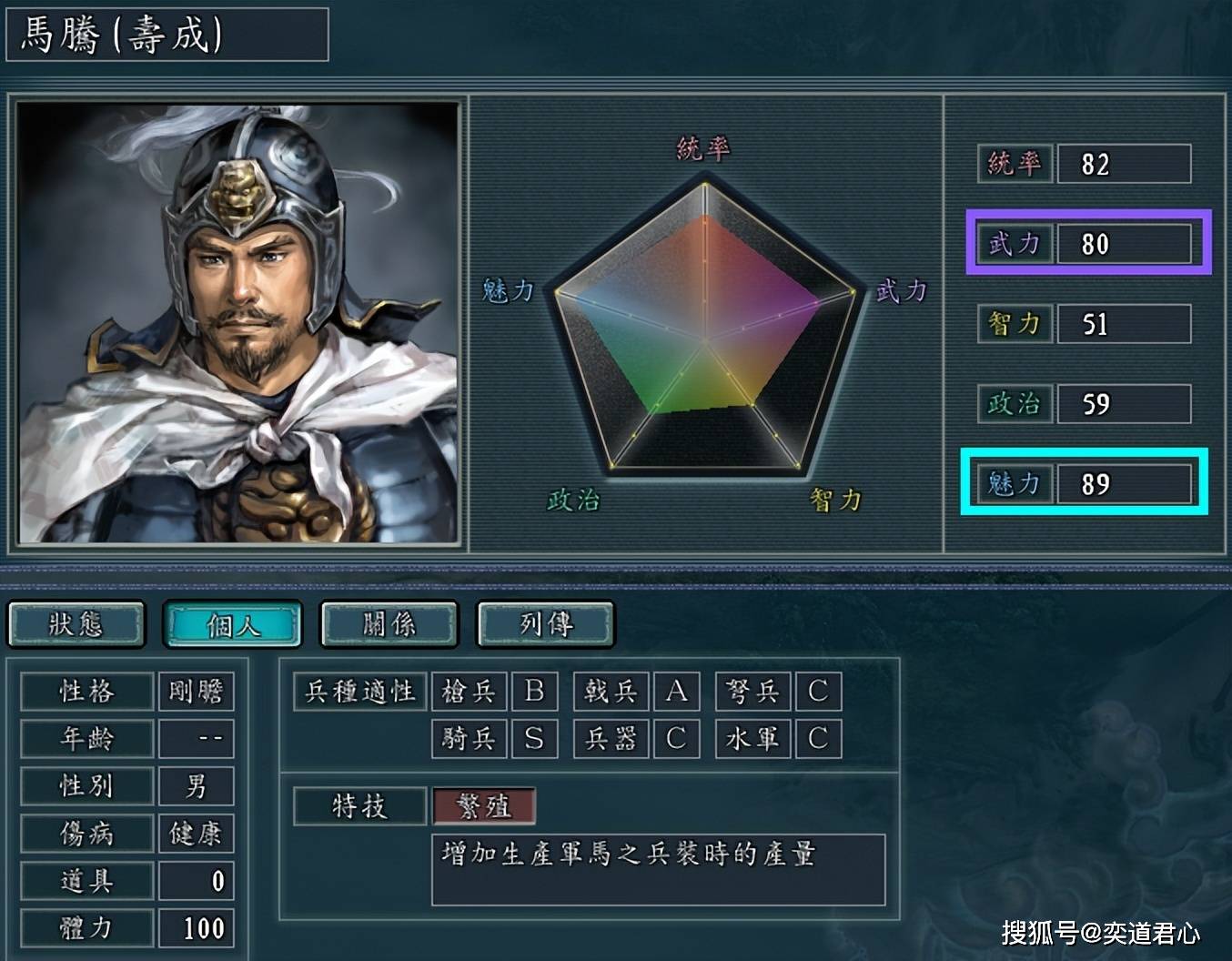Select the 個人 tab
The image size is (1232, 961).
233,624
